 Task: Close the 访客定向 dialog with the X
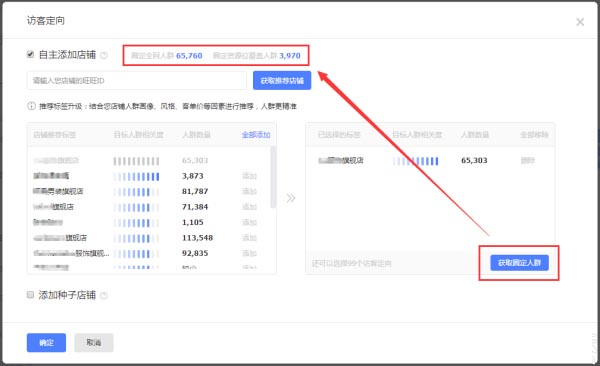pyautogui.click(x=580, y=22)
